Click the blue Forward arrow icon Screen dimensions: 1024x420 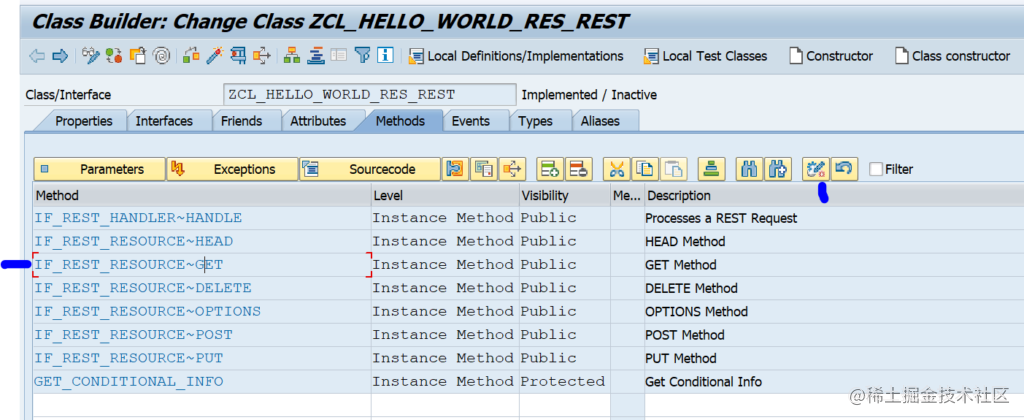coord(60,56)
